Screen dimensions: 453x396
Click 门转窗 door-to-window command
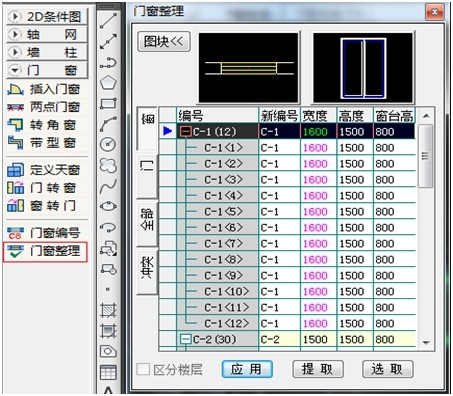[43, 188]
